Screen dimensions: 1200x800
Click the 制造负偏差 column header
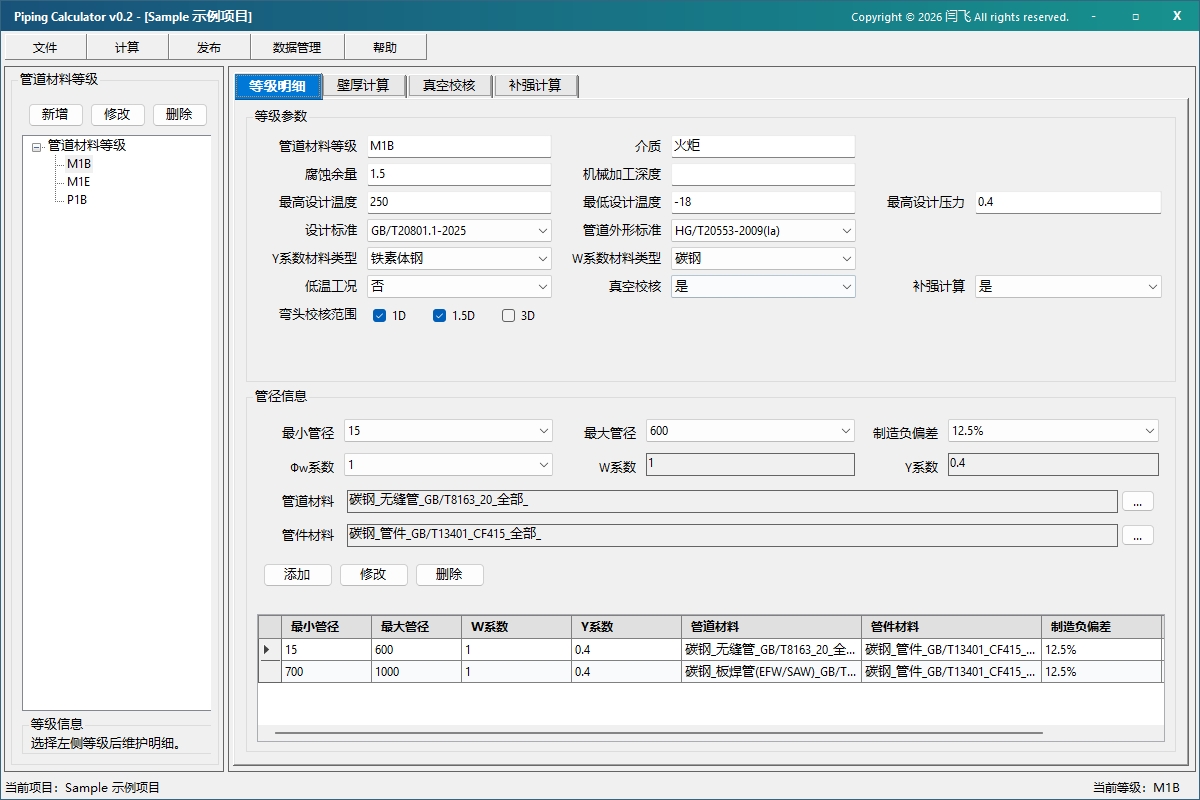click(1101, 627)
